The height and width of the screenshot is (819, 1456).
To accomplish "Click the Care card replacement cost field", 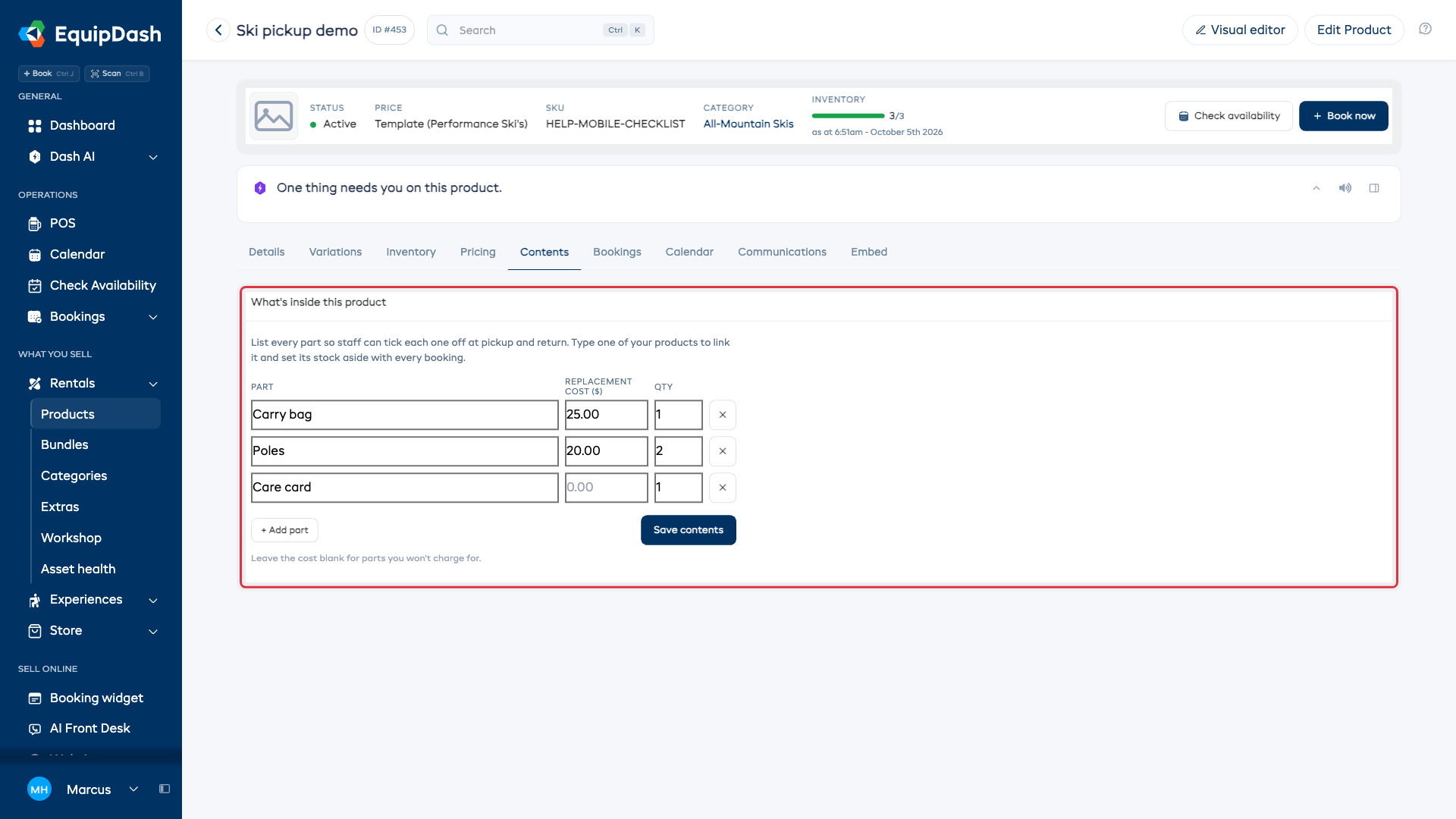I will (606, 488).
